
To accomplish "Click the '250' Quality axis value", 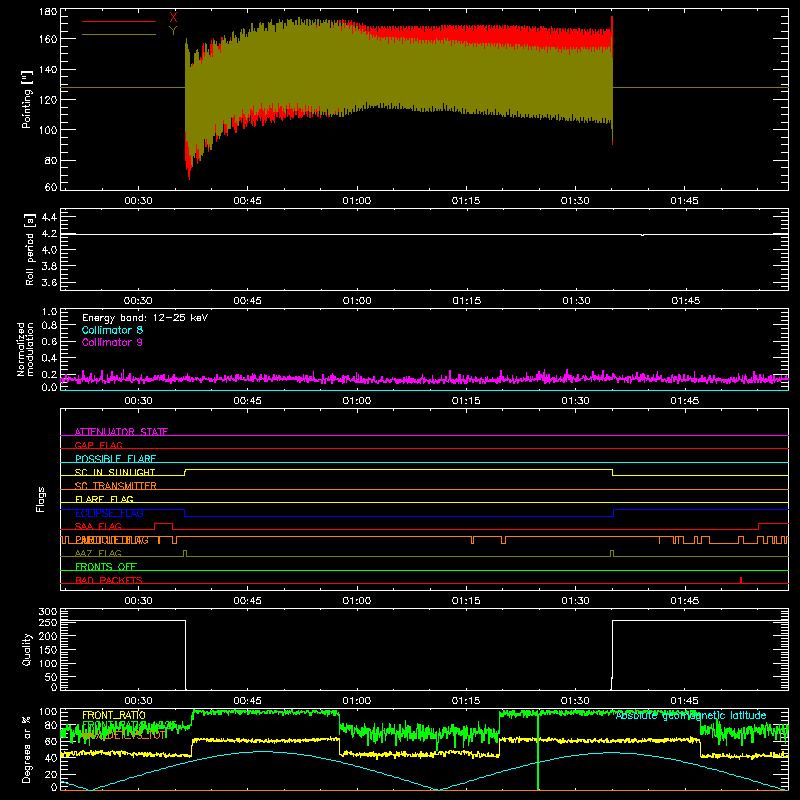I will click(48, 622).
